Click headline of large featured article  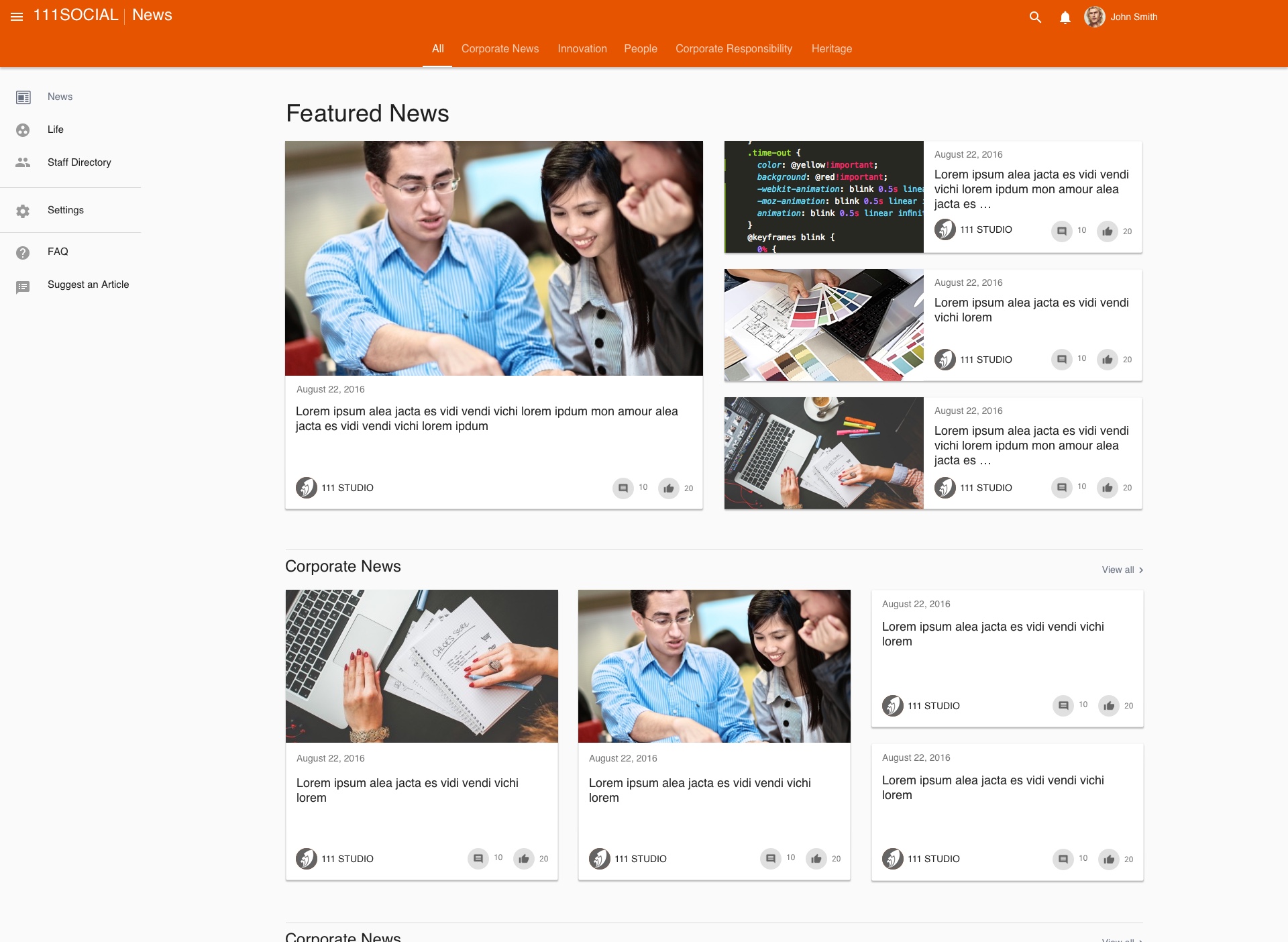(x=487, y=419)
